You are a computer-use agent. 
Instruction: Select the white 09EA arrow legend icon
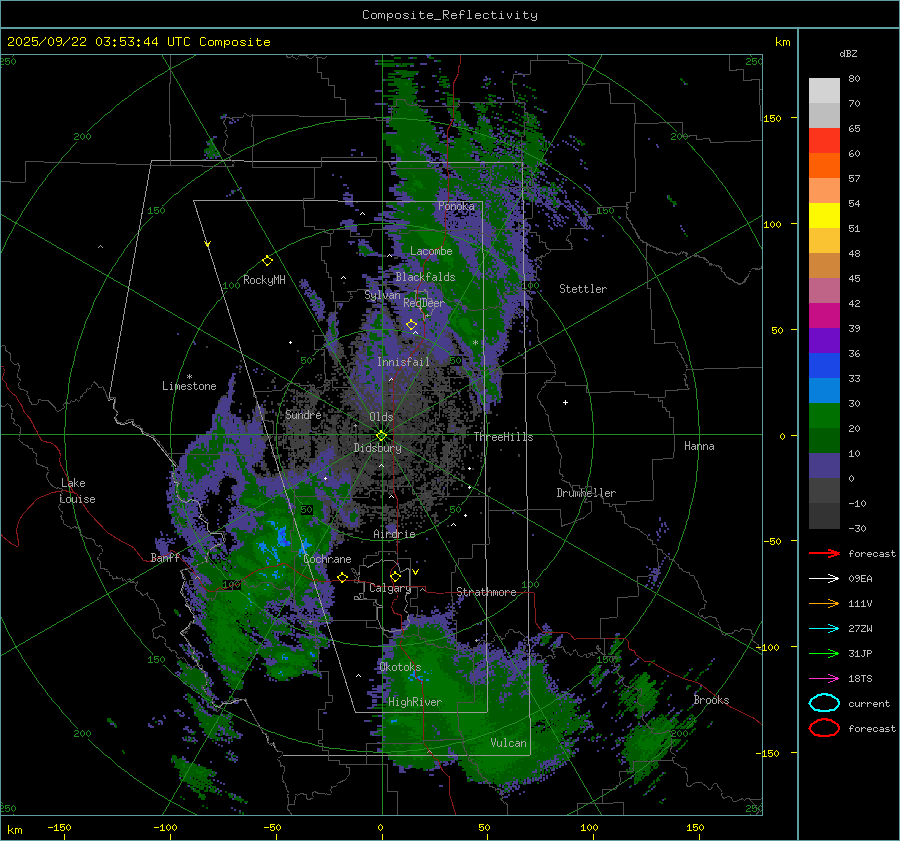coord(824,578)
